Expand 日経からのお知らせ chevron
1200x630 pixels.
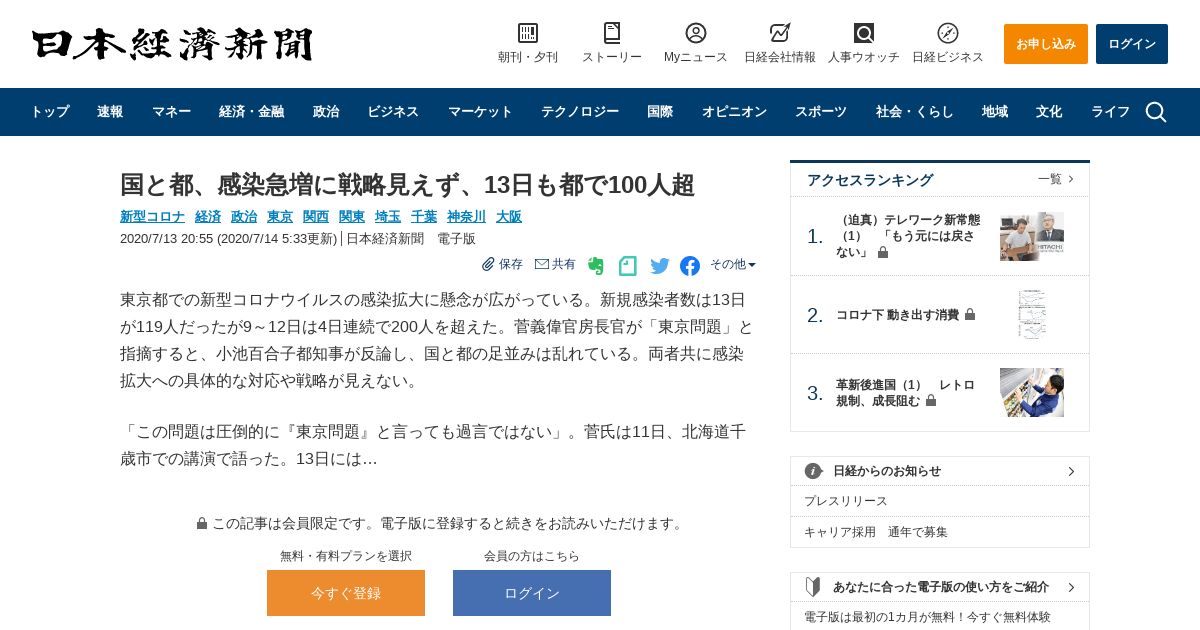pyautogui.click(x=1071, y=471)
